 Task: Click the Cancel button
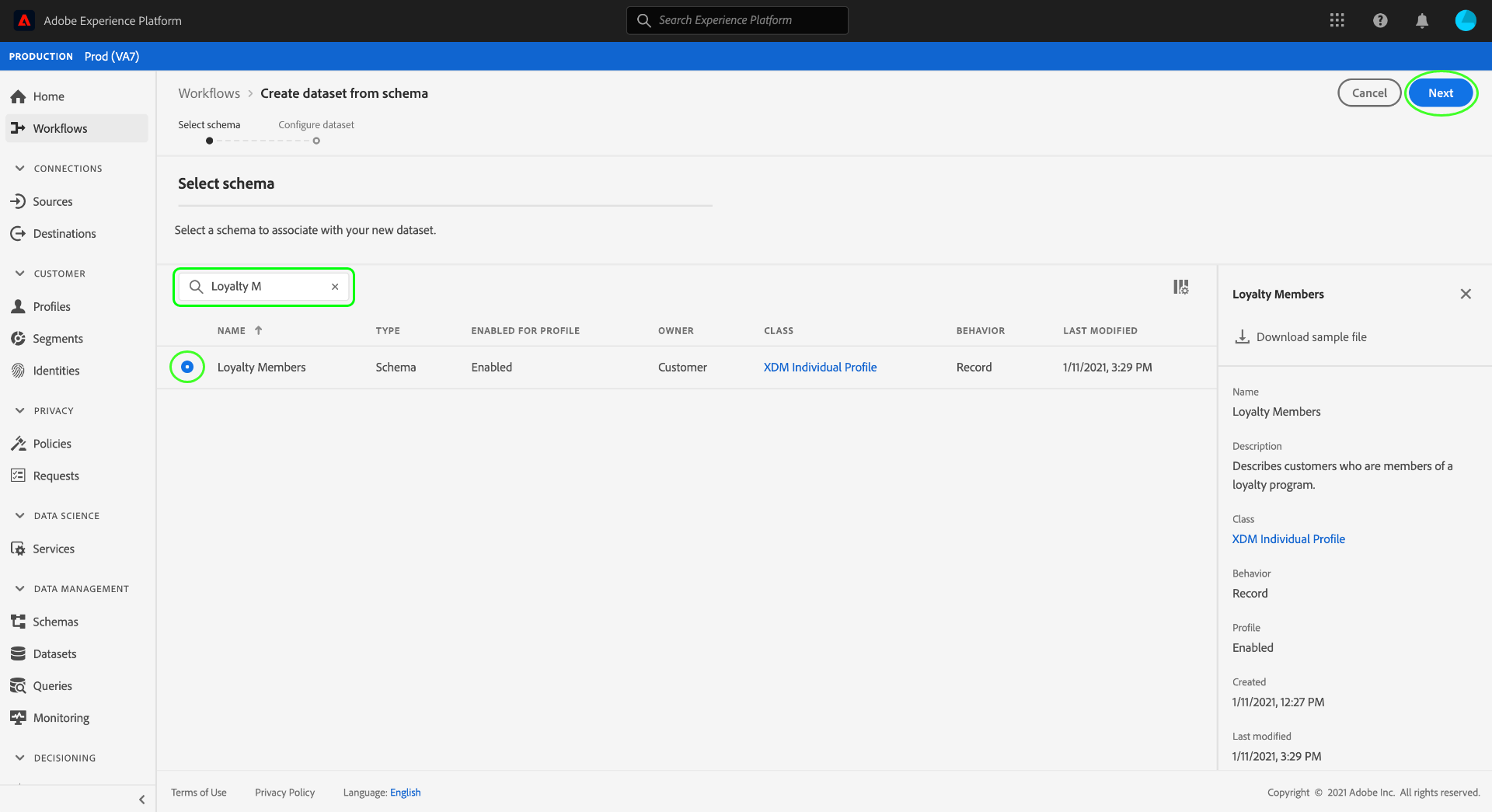tap(1369, 93)
